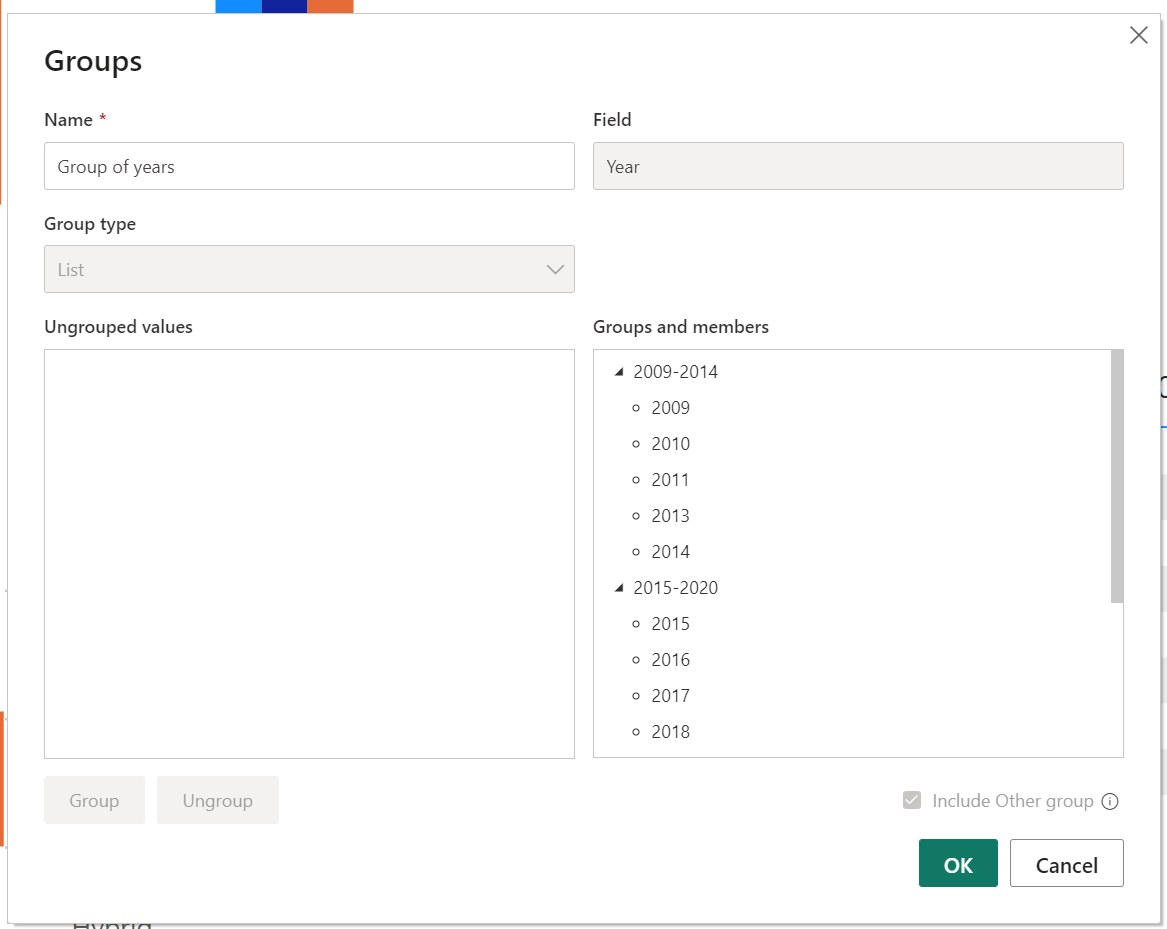Click the Name field with Group of years
1167x929 pixels.
(x=309, y=166)
